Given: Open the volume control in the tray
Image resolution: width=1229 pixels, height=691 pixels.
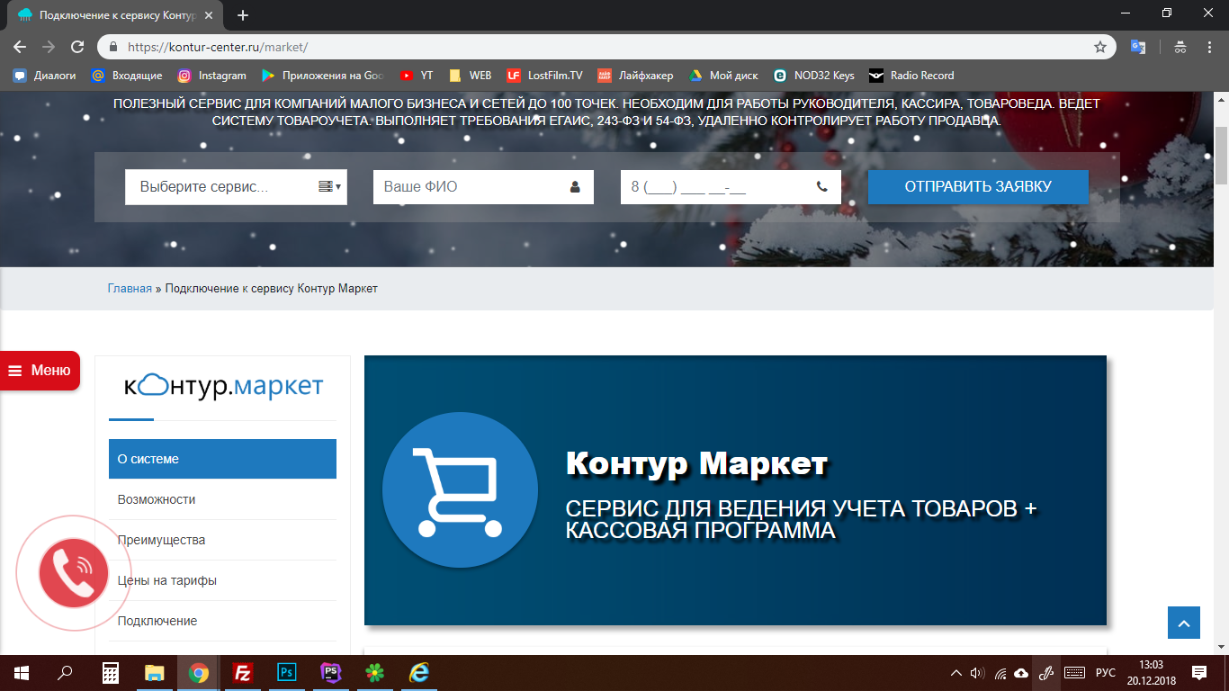Looking at the screenshot, I should (977, 673).
